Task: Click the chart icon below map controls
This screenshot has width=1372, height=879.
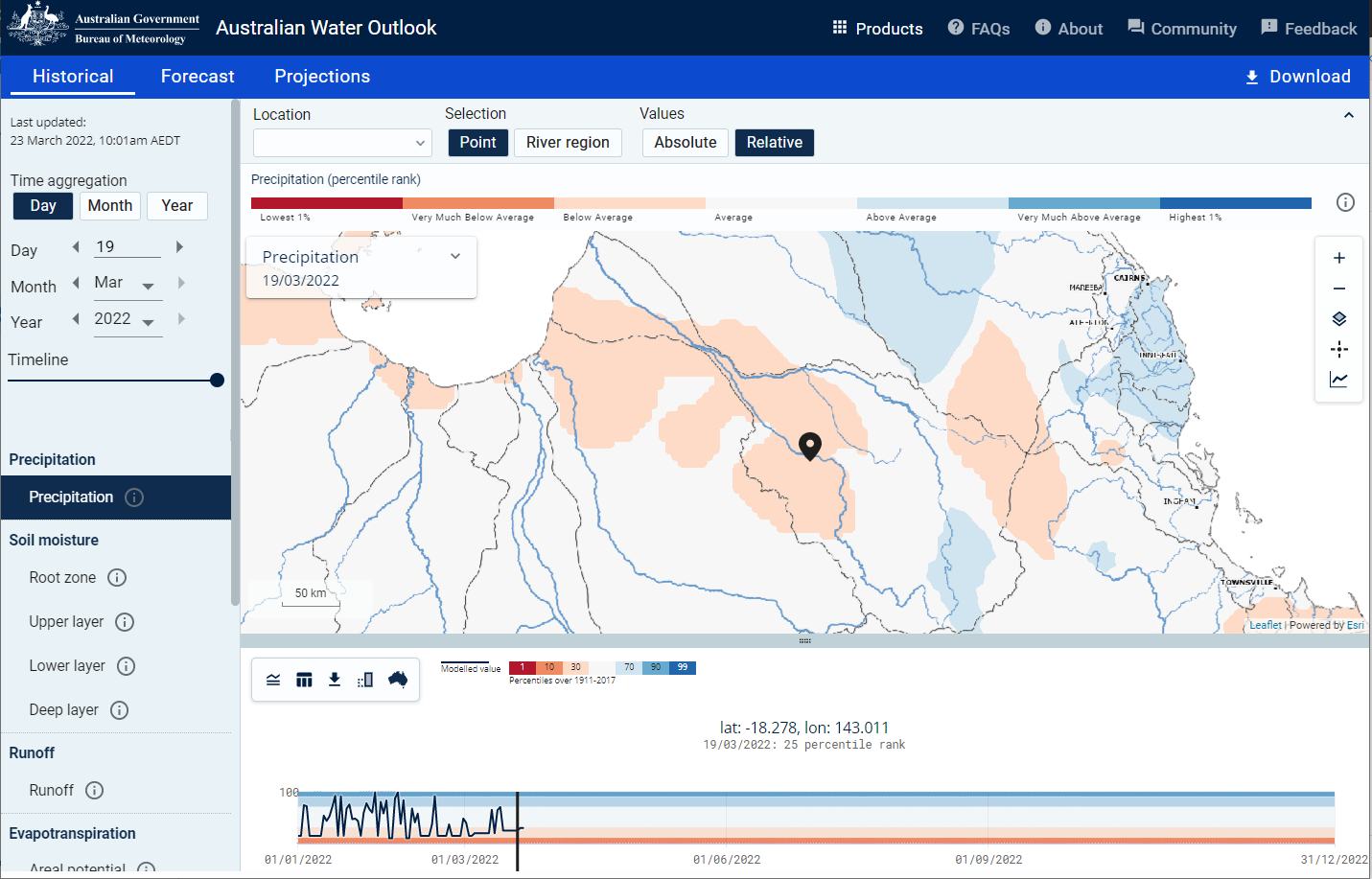Action: pos(1339,380)
